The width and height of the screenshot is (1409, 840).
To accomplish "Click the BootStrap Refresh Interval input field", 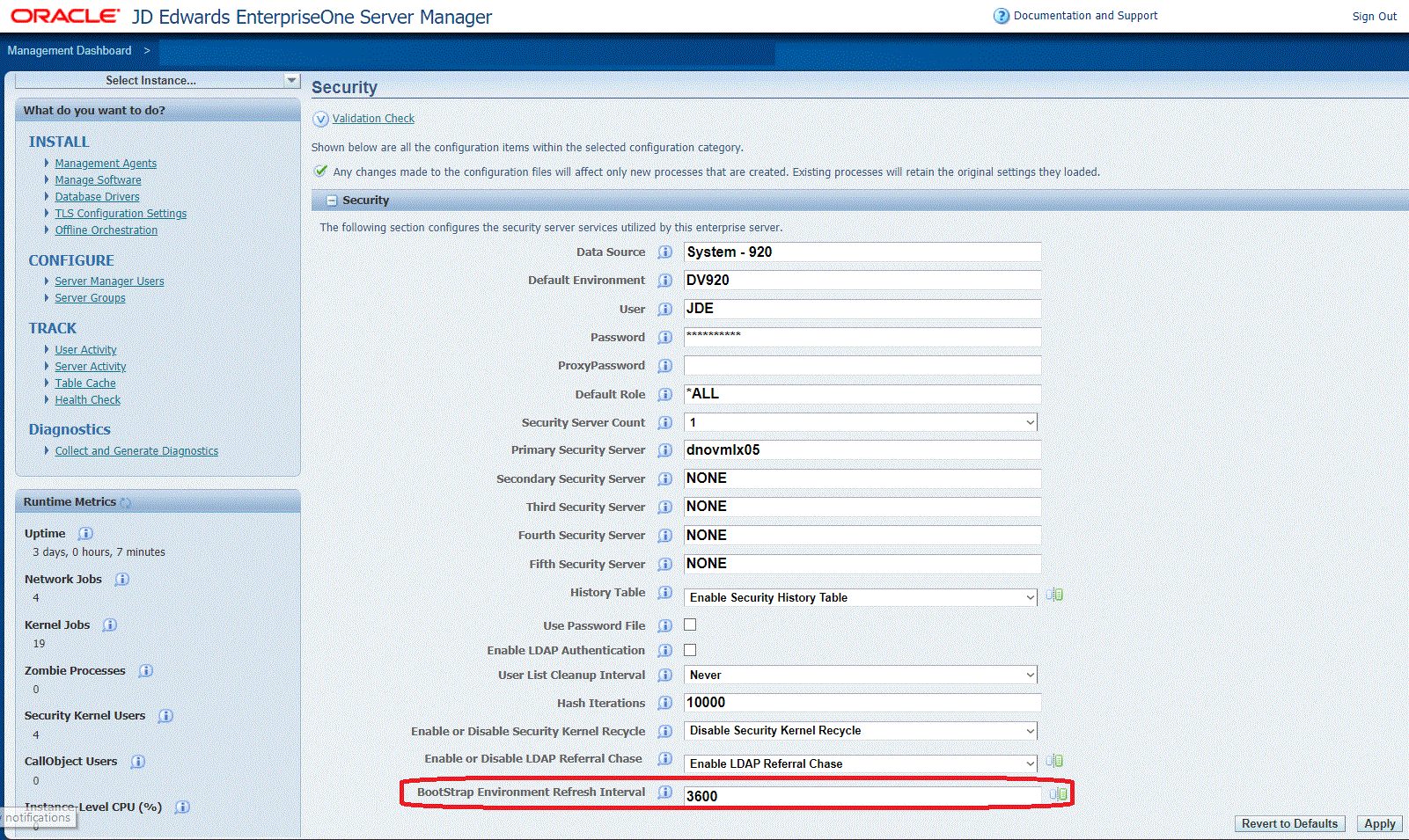I will 862,796.
